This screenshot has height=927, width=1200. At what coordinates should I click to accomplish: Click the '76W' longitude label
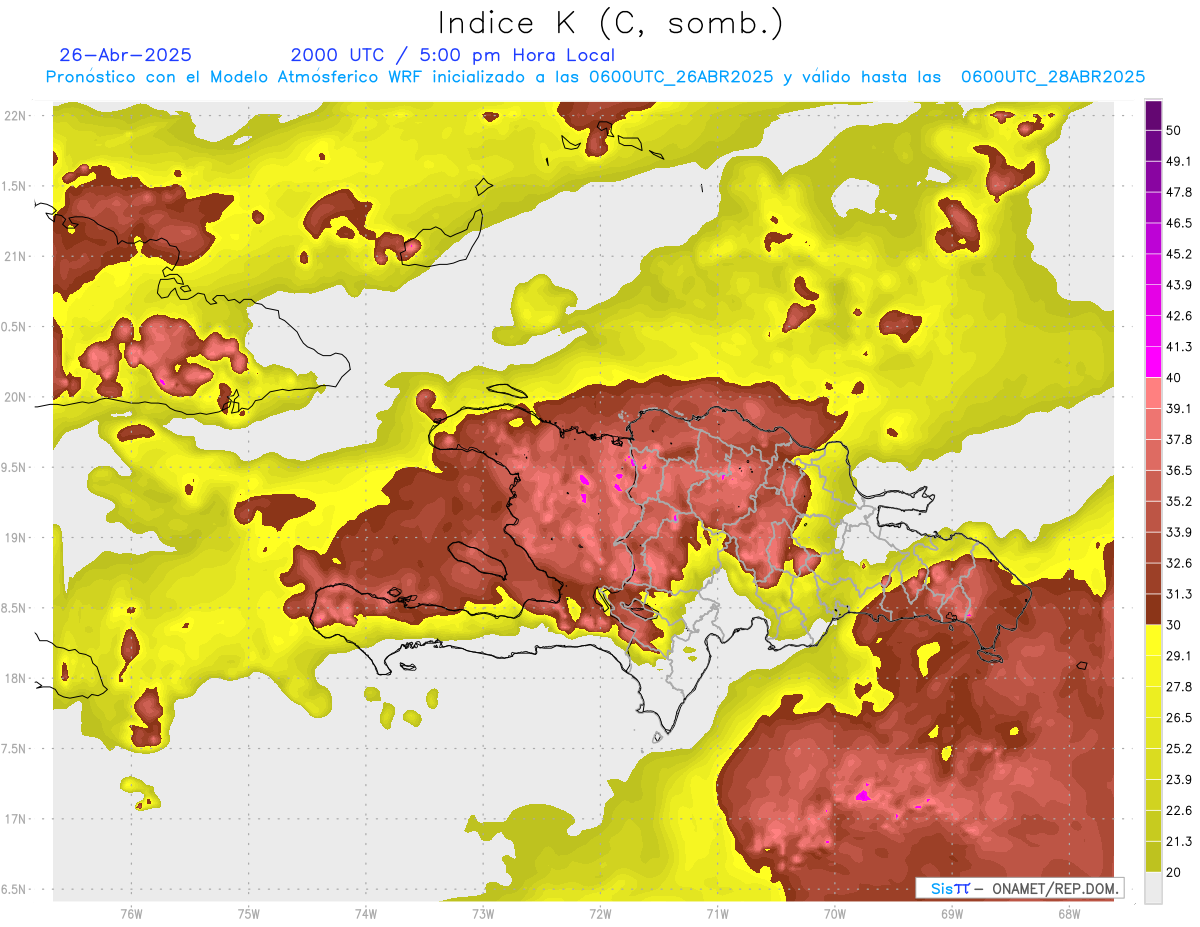tap(131, 913)
